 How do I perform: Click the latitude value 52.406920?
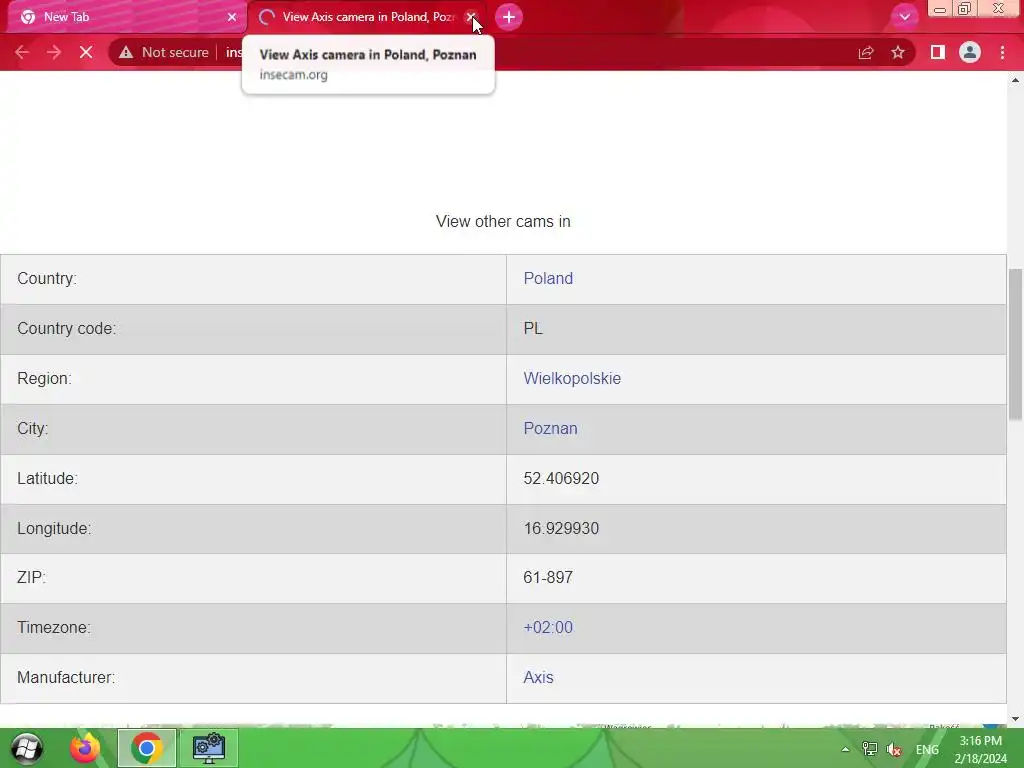pyautogui.click(x=561, y=478)
